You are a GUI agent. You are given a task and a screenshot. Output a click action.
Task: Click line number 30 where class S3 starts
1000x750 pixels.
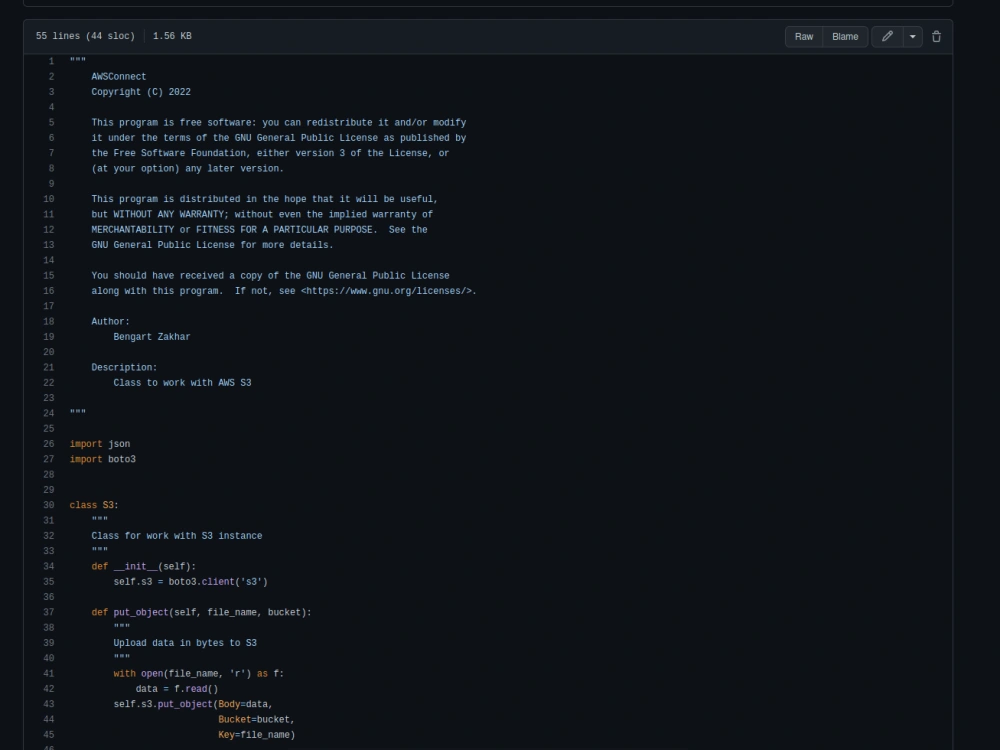(x=49, y=505)
